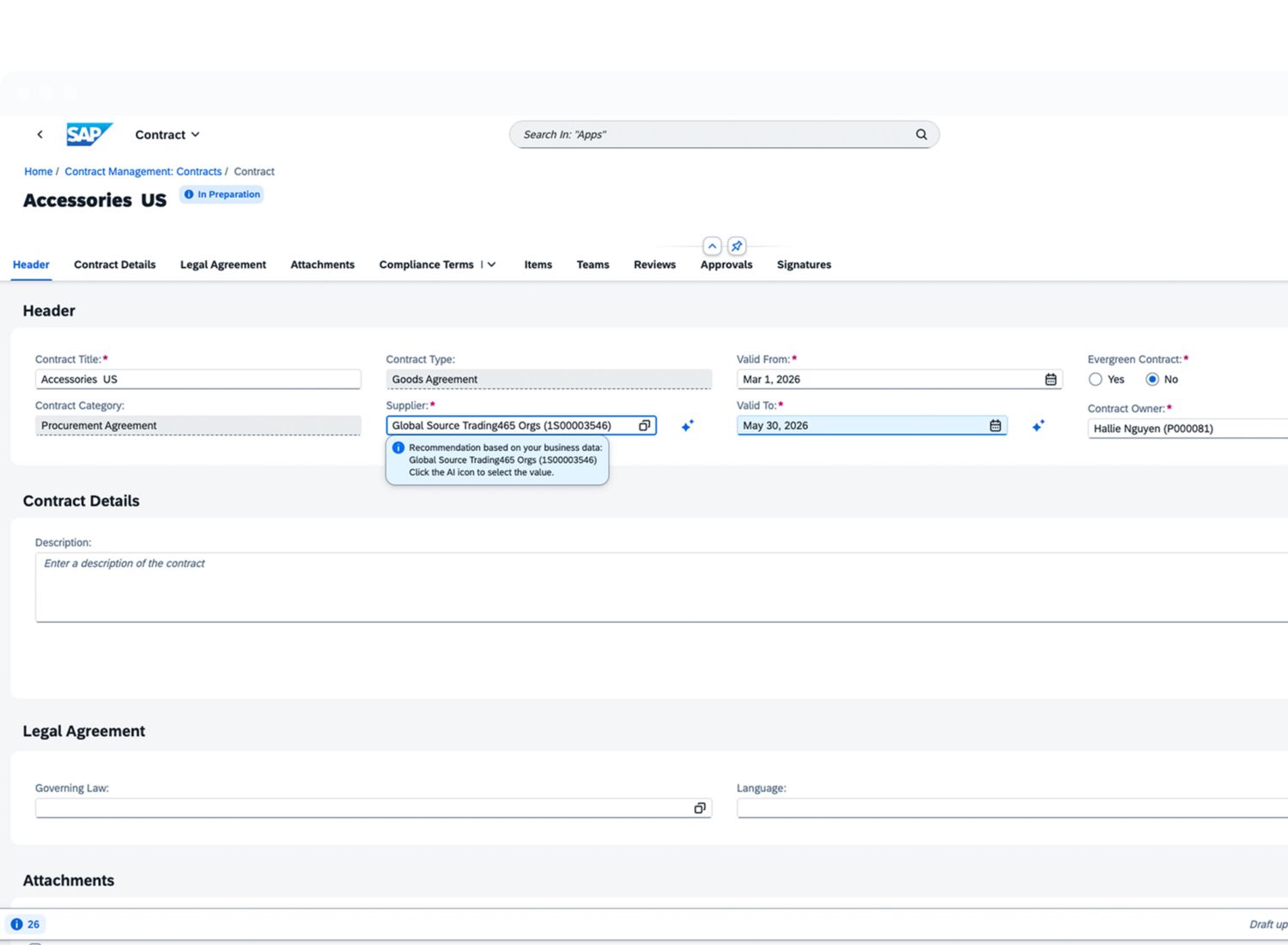Open Valid To calendar picker

point(995,425)
